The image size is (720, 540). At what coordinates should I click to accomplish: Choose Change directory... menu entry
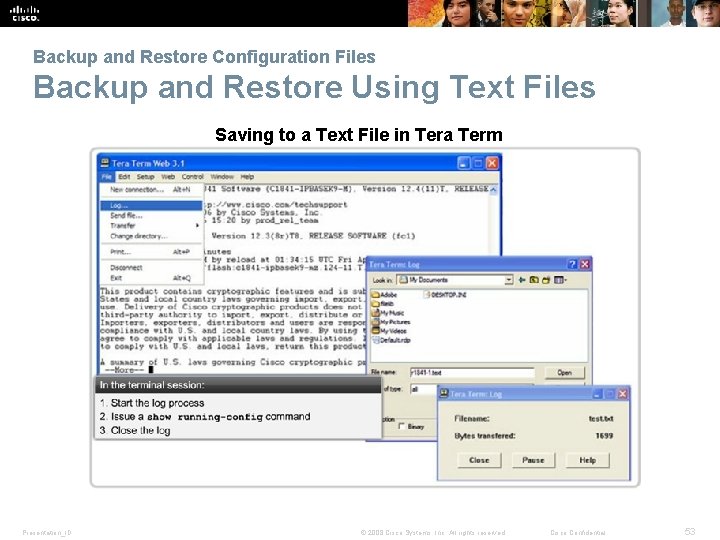point(151,236)
